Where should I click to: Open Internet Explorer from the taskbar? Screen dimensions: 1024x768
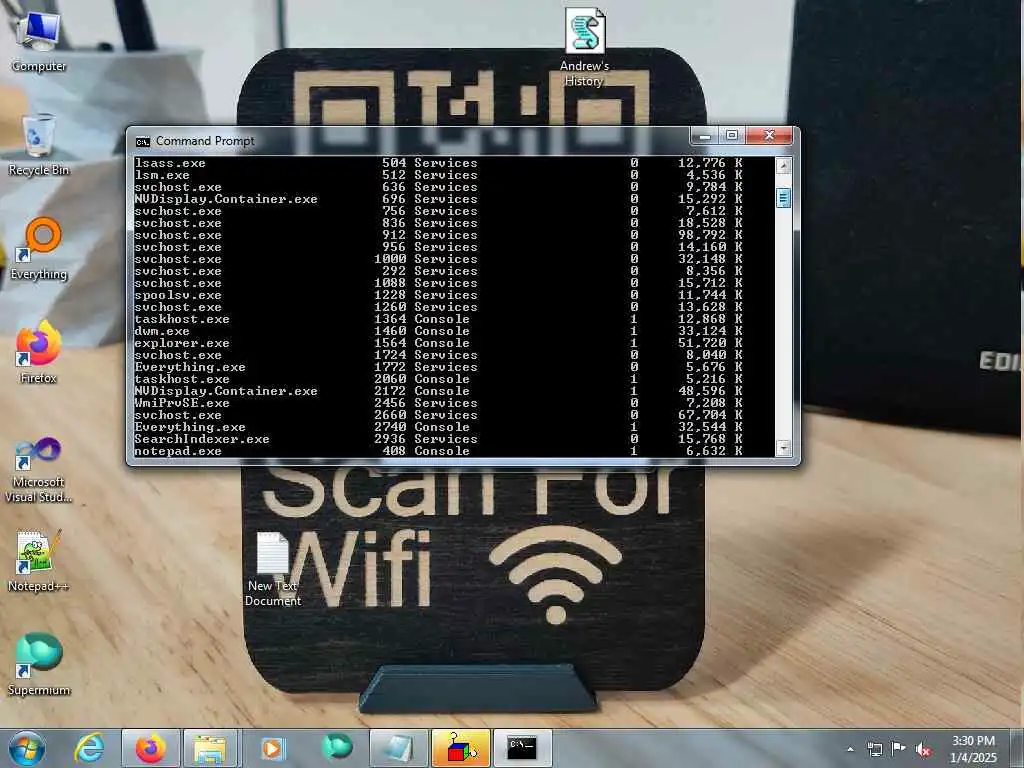pyautogui.click(x=89, y=748)
